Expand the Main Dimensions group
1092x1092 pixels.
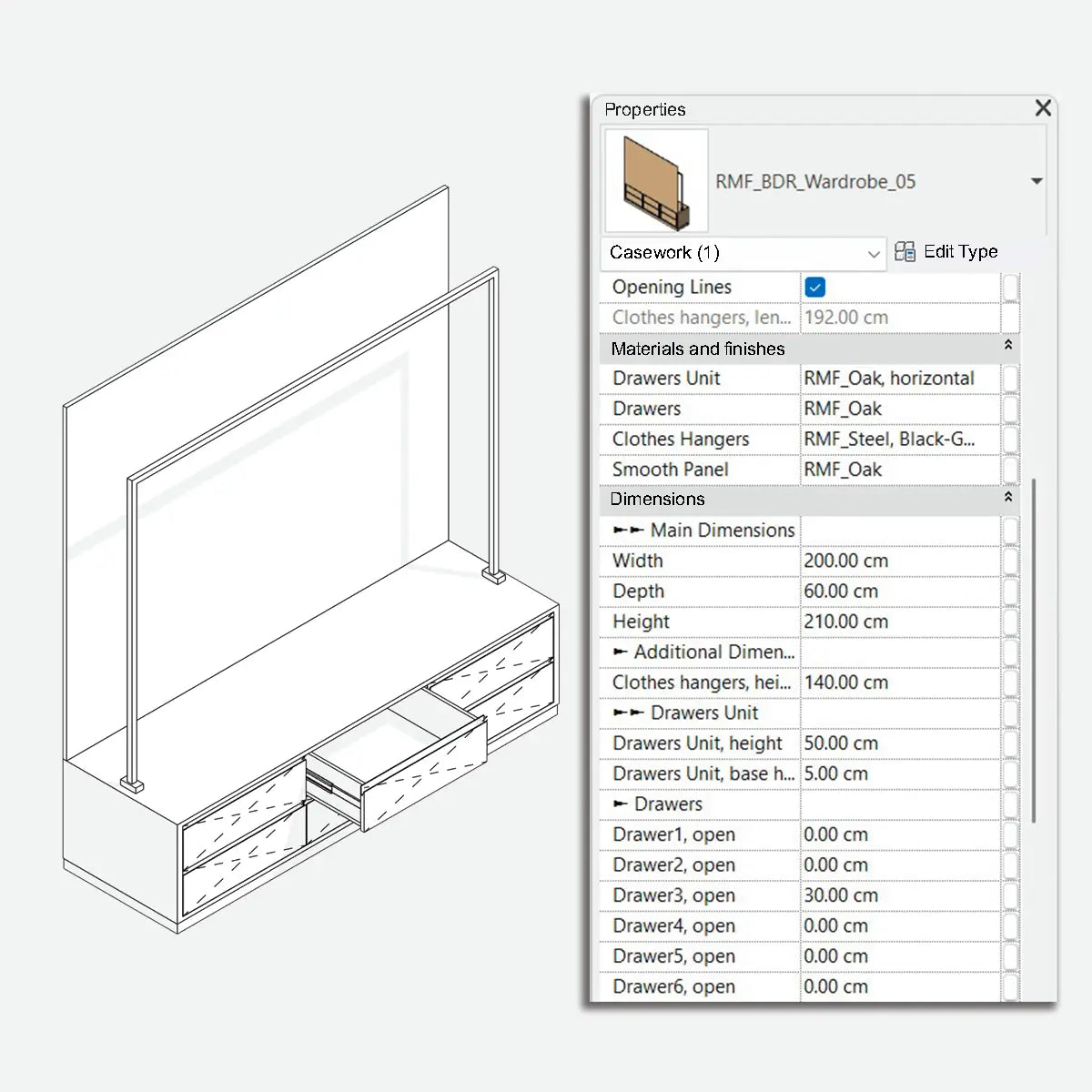pos(628,530)
